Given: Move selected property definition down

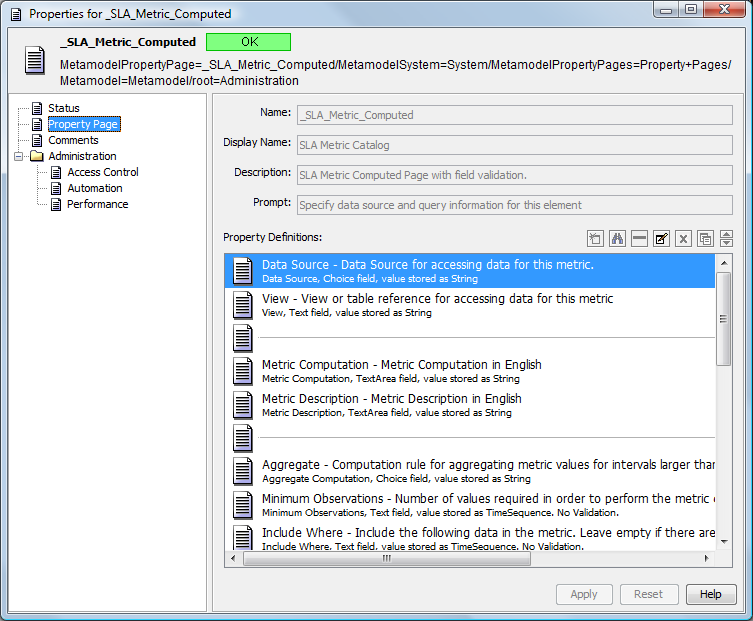Looking at the screenshot, I should click(727, 243).
